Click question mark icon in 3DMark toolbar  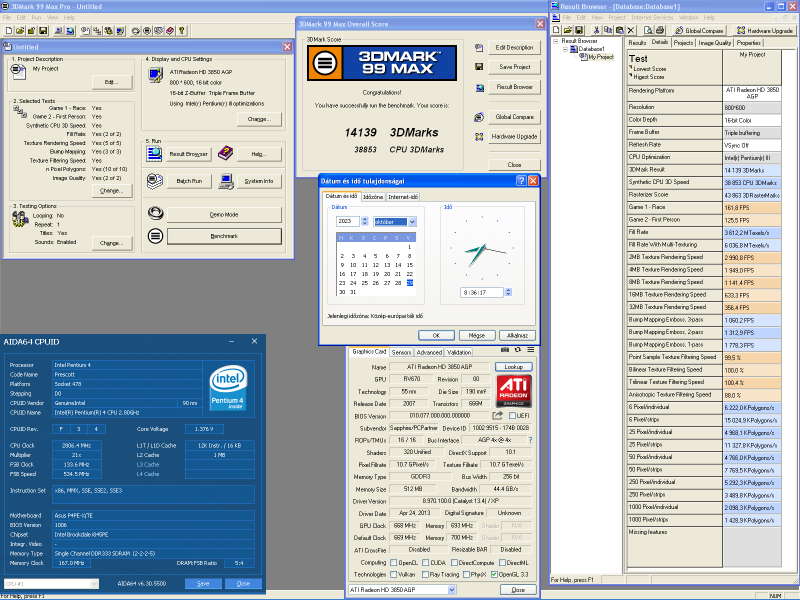[x=182, y=31]
